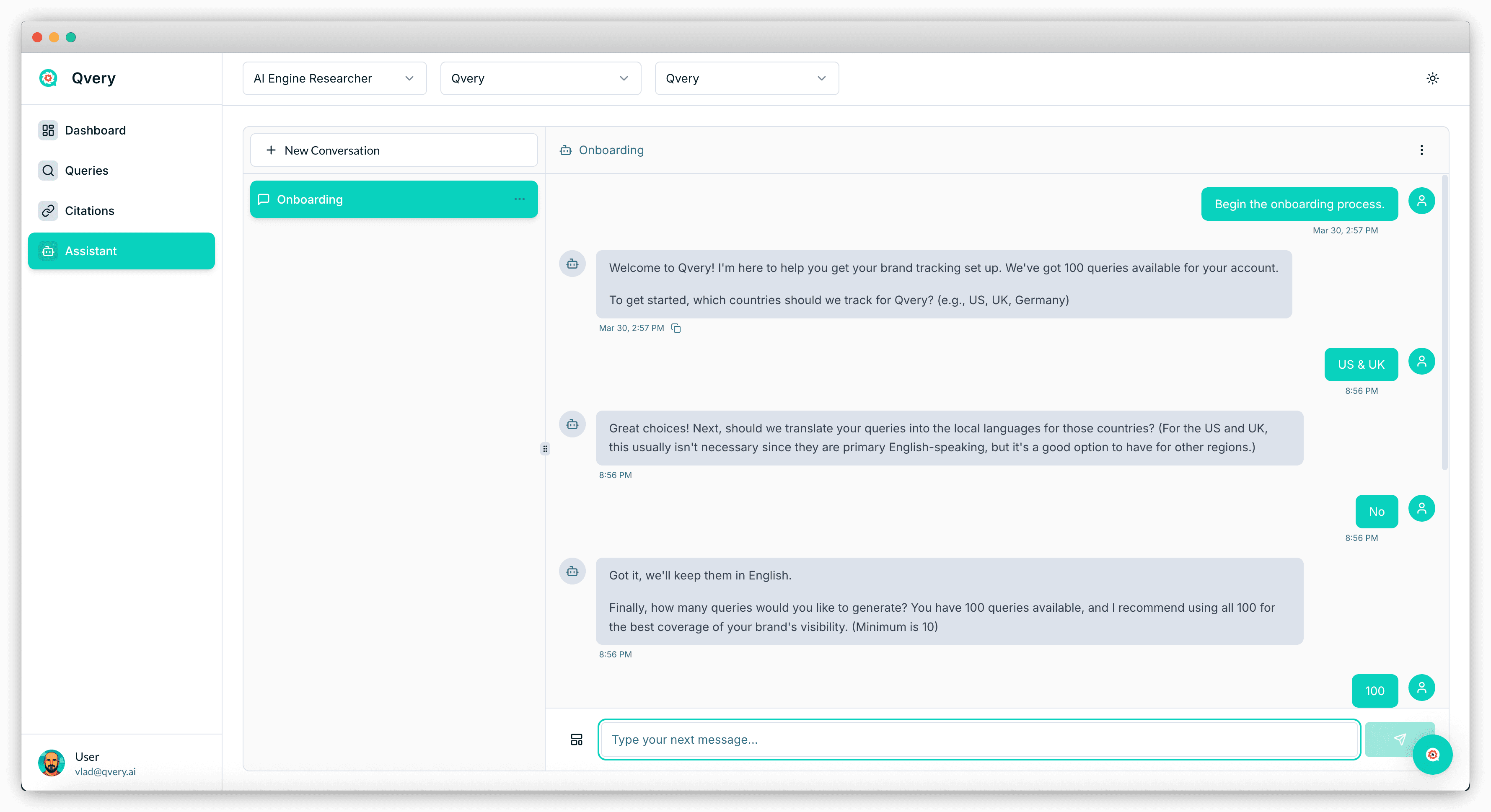Expand the AI Engine Researcher dropdown
This screenshot has width=1491, height=812.
click(x=334, y=78)
